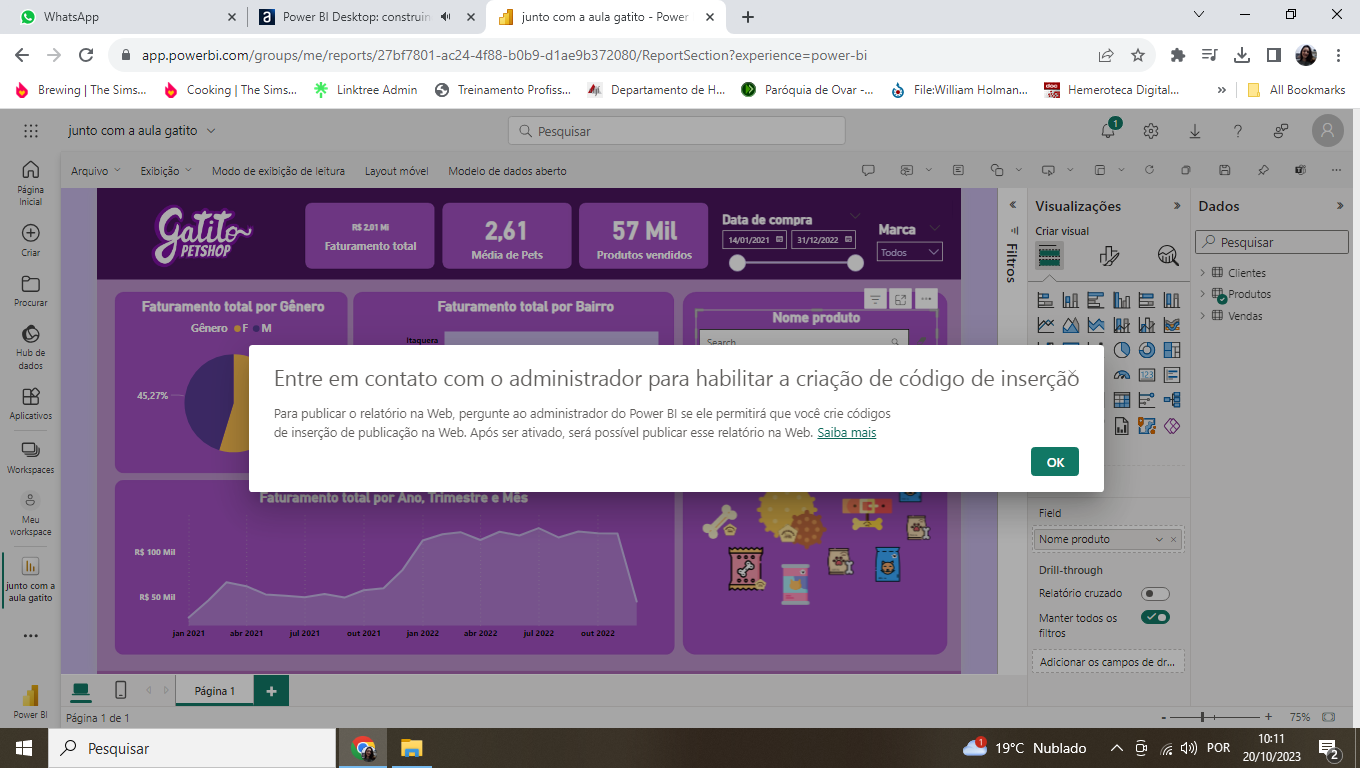Viewport: 1360px width, 768px height.
Task: Open Modelo de dados aberto
Action: click(x=507, y=171)
